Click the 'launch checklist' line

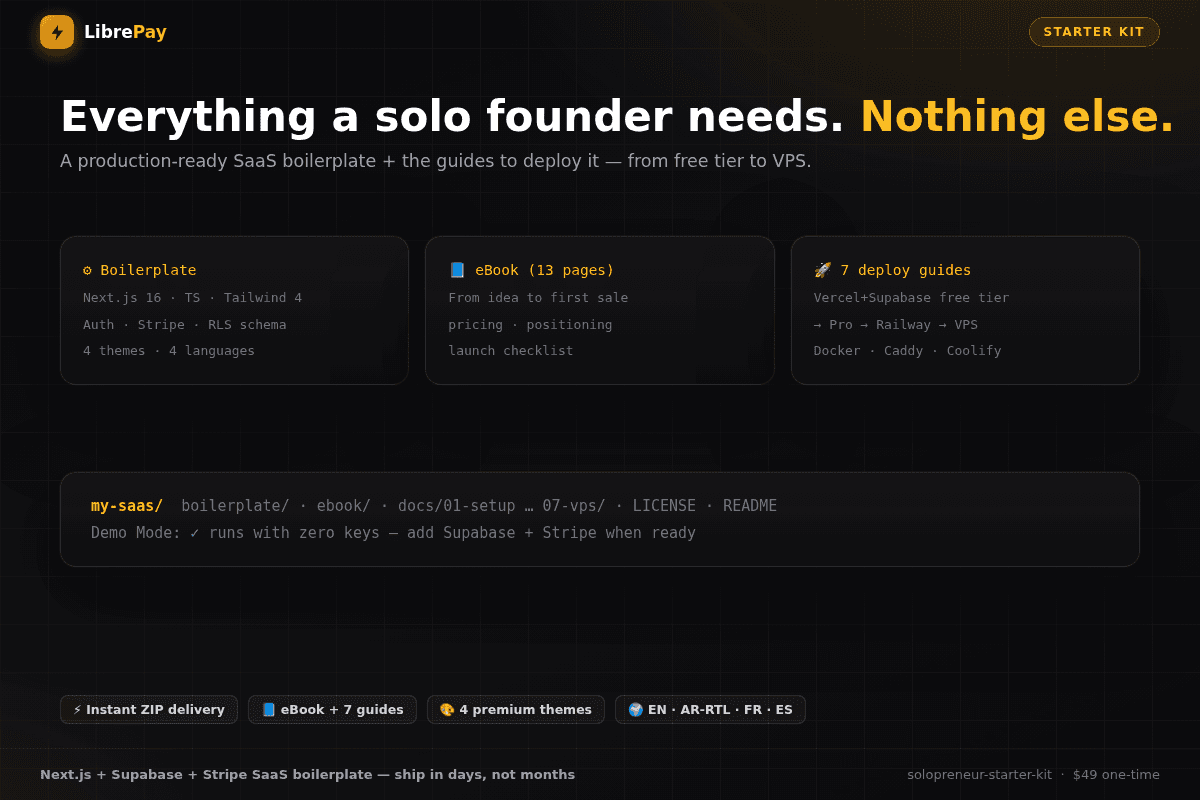pyautogui.click(x=511, y=351)
